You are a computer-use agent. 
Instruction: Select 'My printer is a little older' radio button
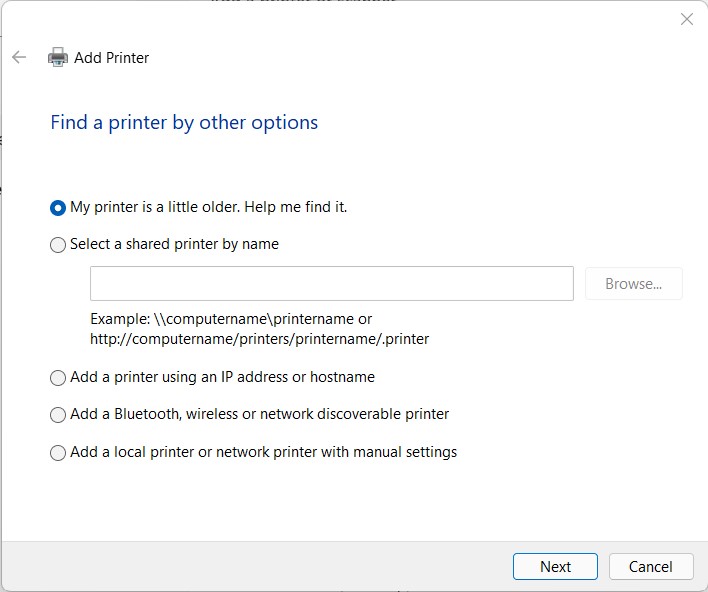point(58,208)
